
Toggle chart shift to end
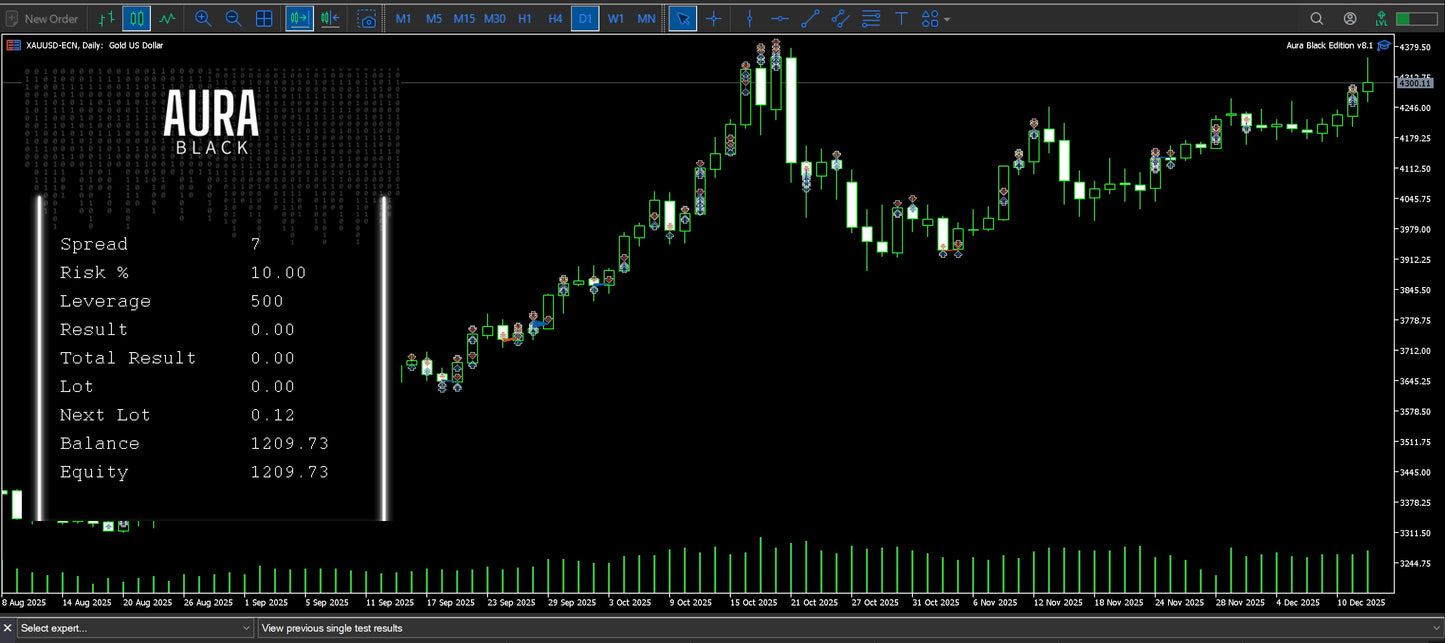330,18
